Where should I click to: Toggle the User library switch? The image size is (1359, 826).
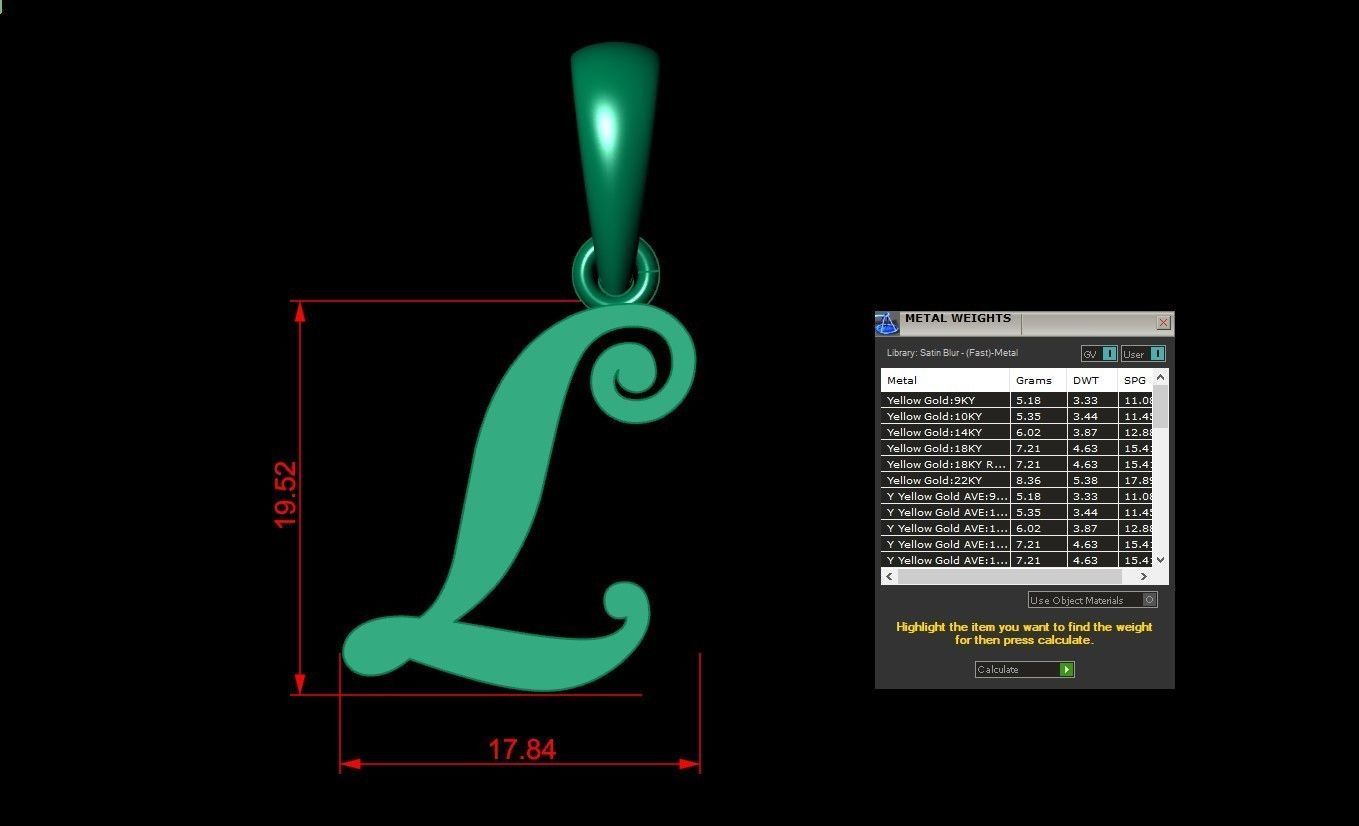coord(1143,354)
